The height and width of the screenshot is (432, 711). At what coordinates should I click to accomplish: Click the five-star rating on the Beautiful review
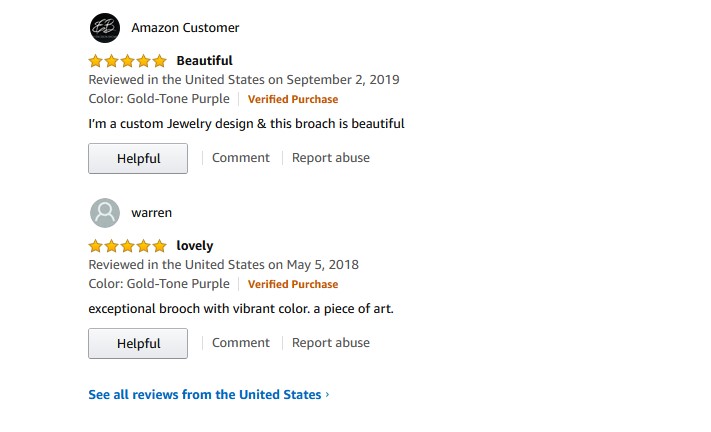[x=127, y=61]
